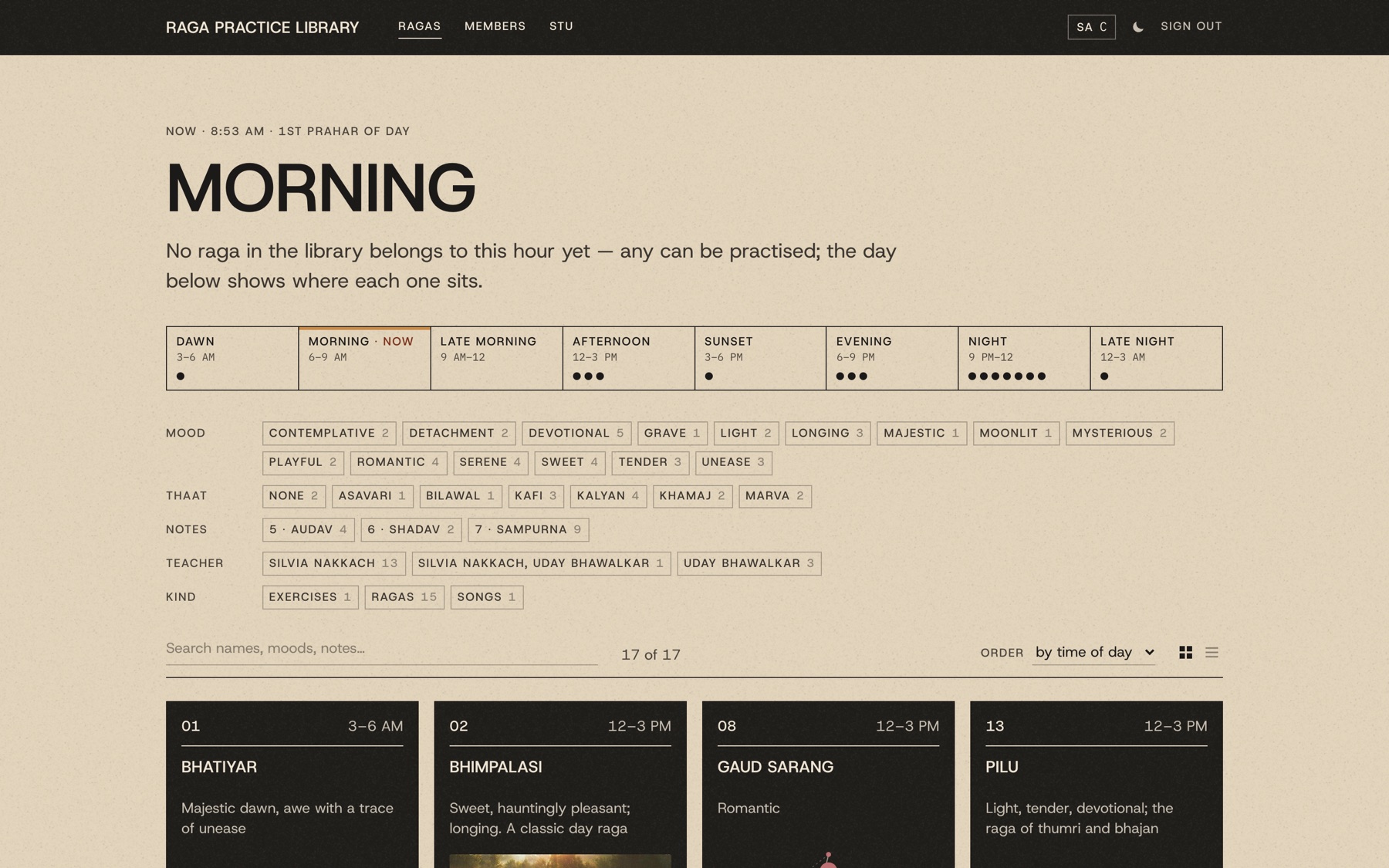
Task: Toggle the Contemplative mood filter
Action: click(x=329, y=434)
